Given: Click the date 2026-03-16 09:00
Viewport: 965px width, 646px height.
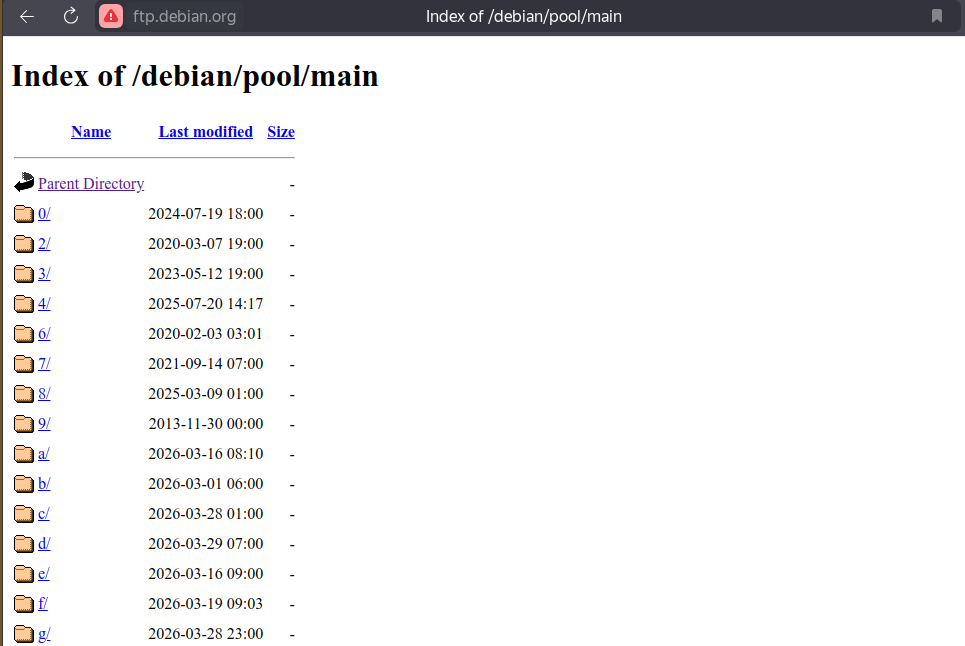Looking at the screenshot, I should [206, 574].
